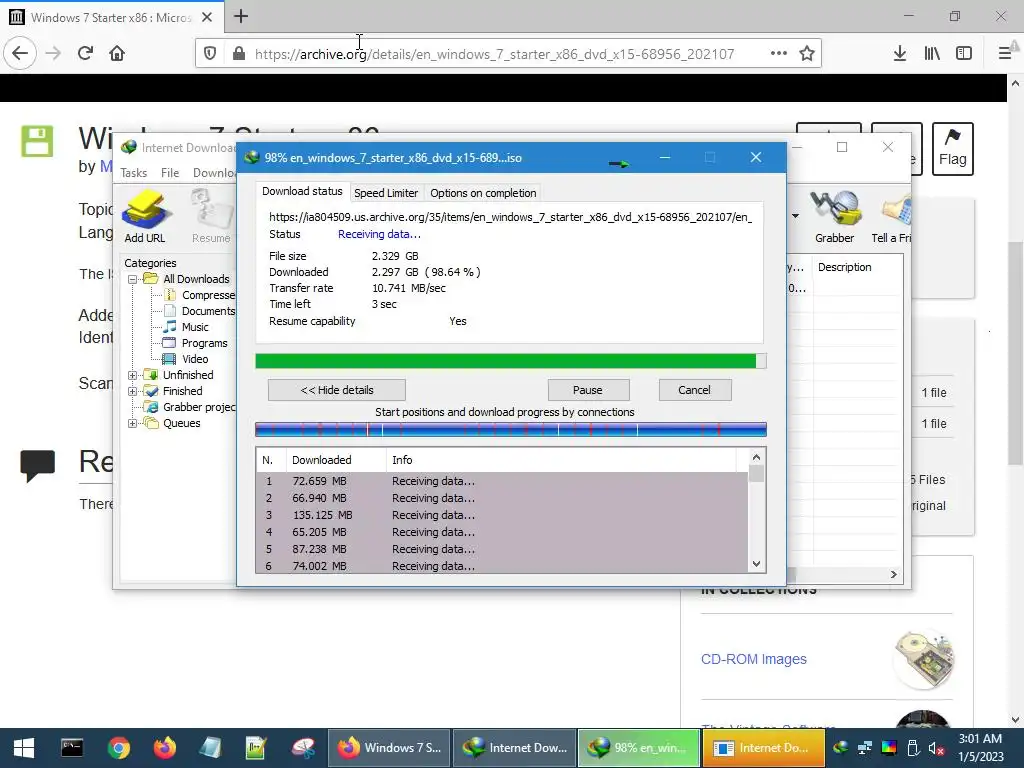Click the Firefox URL address bar

coord(494,54)
